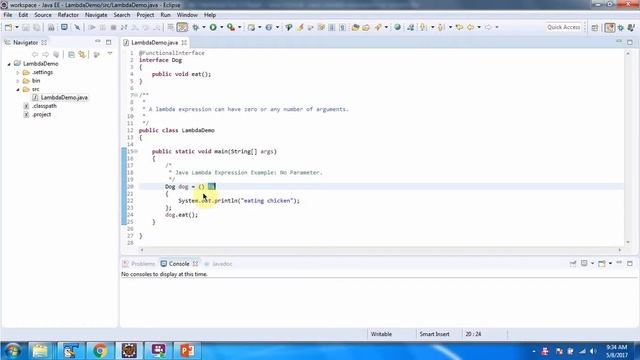Click the New Java Class icon
The width and height of the screenshot is (640, 360).
point(269,27)
